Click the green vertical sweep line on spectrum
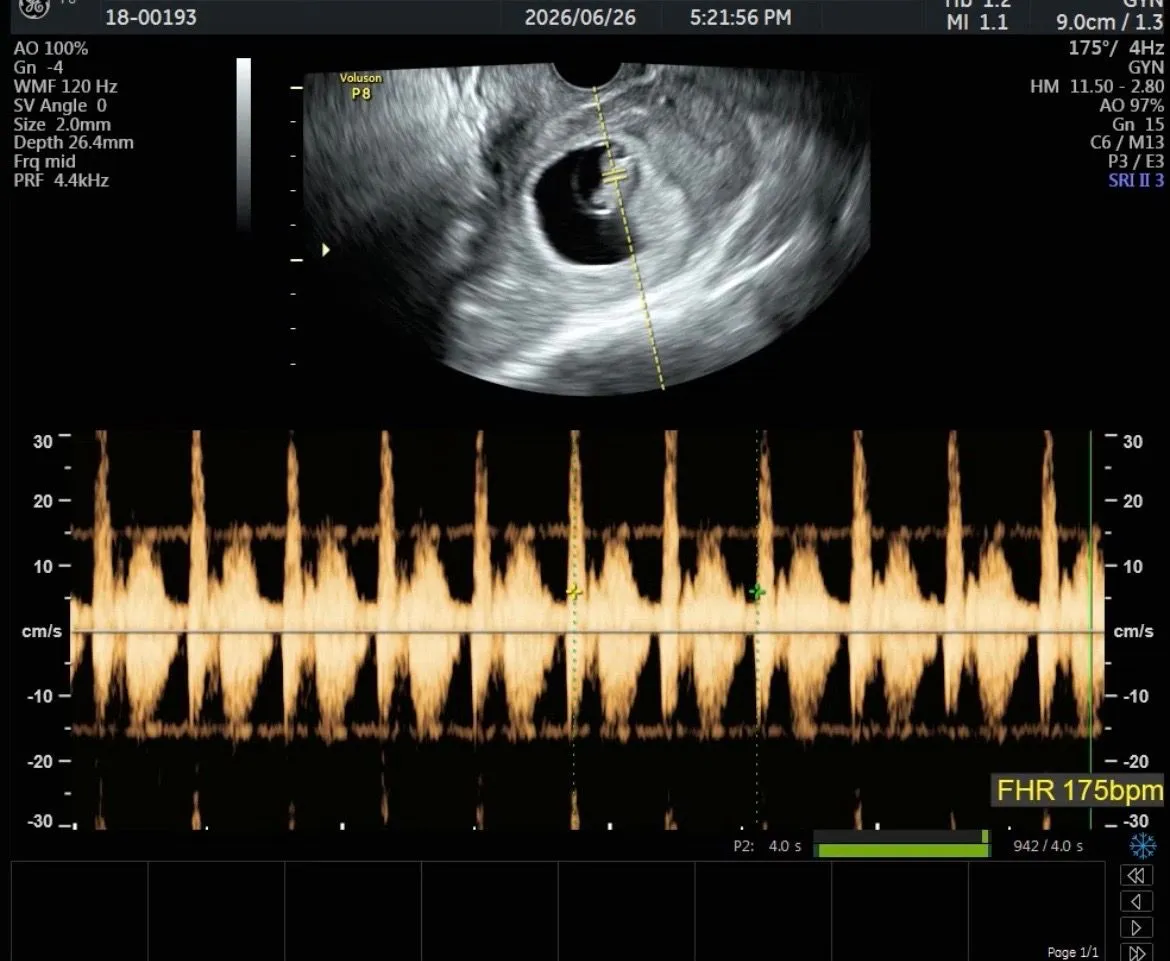The height and width of the screenshot is (961, 1170). click(x=1091, y=629)
